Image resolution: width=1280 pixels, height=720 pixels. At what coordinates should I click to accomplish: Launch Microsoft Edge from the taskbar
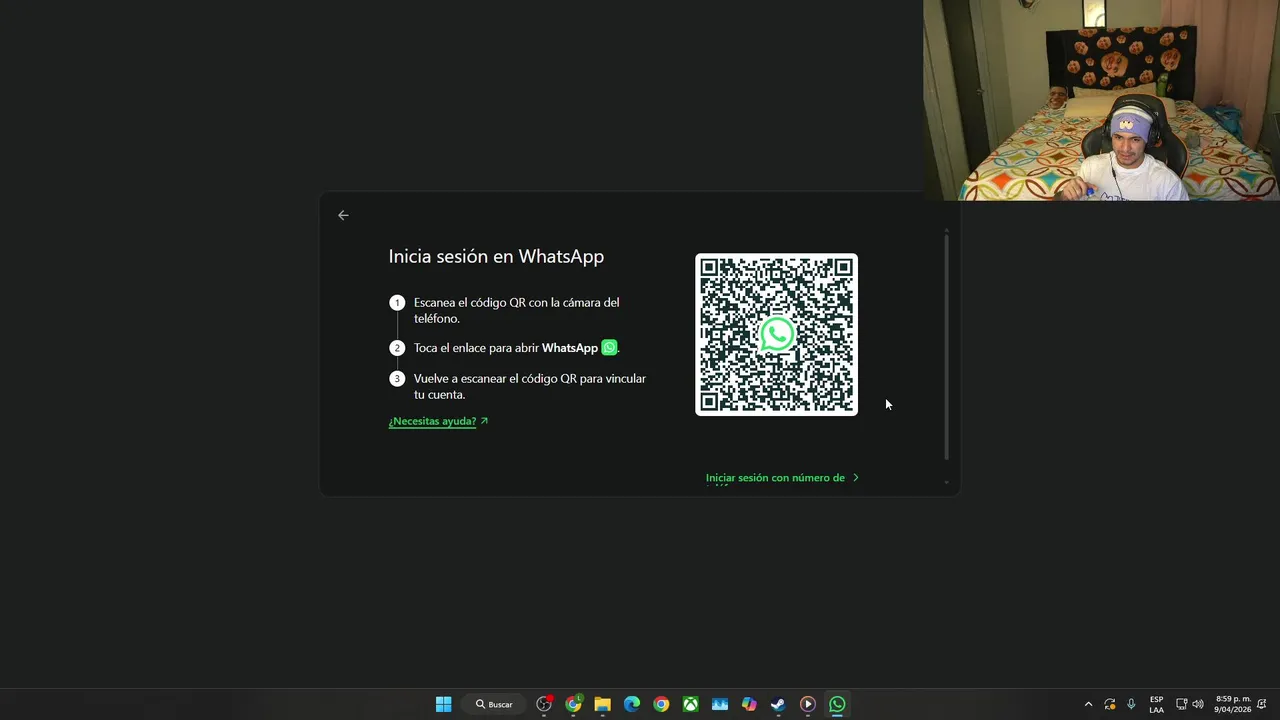[632, 704]
